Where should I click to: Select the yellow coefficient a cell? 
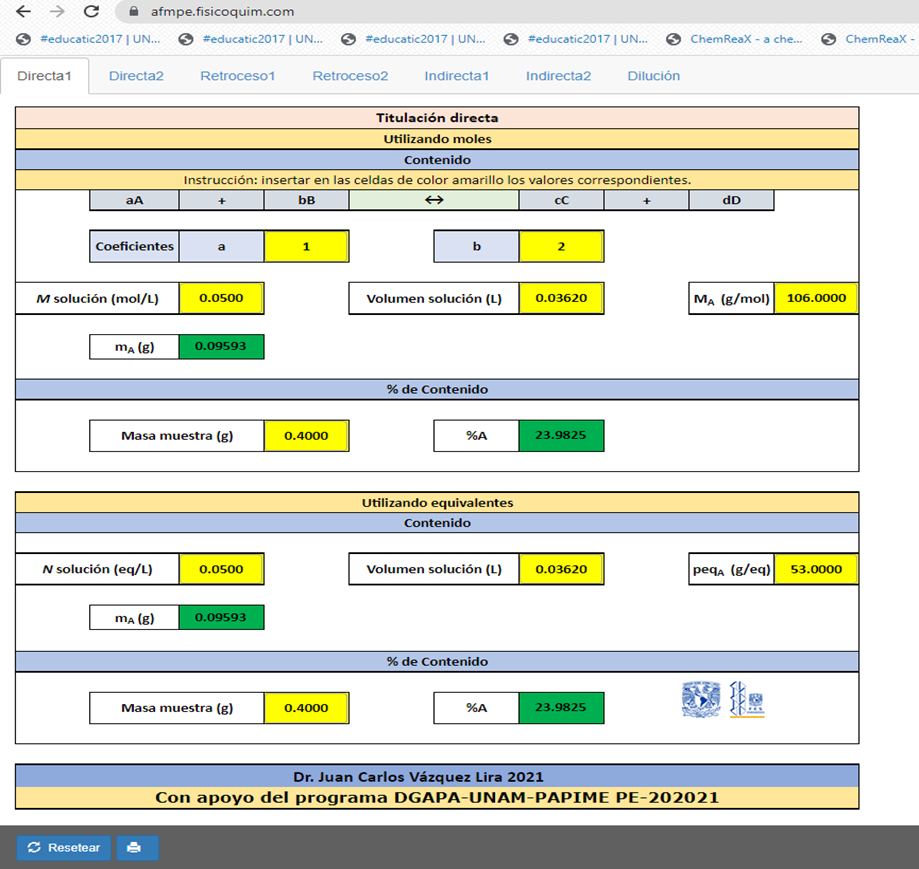(x=306, y=246)
